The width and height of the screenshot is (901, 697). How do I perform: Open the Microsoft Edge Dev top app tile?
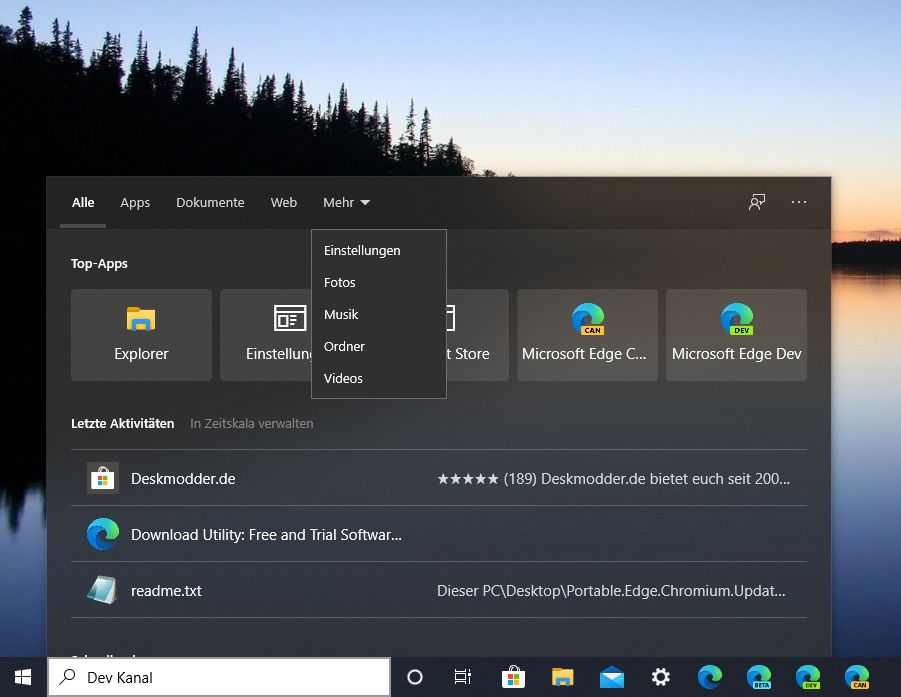pyautogui.click(x=736, y=335)
